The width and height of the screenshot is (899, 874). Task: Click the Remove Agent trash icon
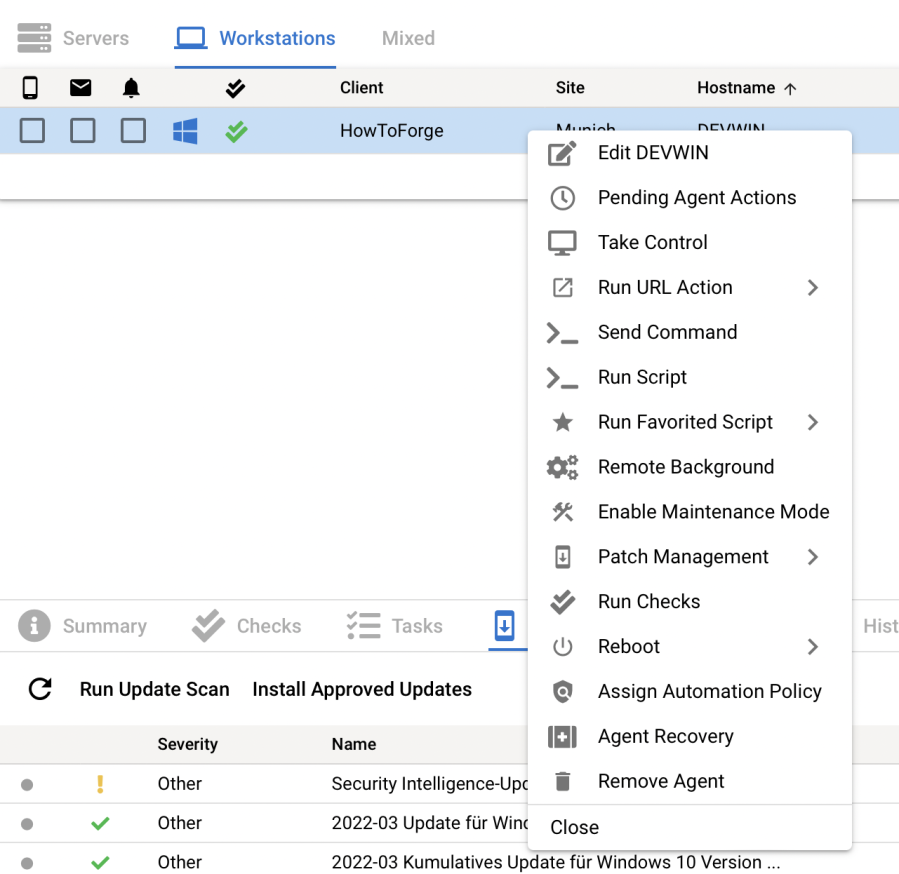coord(563,782)
